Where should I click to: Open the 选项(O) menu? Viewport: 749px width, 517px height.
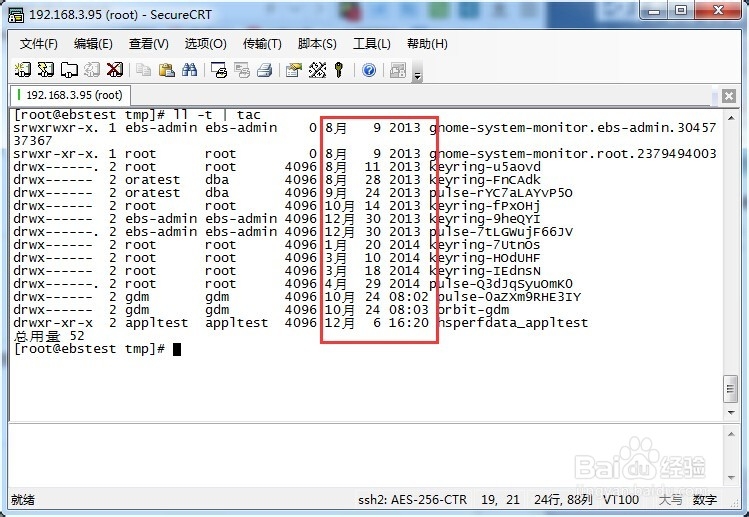205,44
